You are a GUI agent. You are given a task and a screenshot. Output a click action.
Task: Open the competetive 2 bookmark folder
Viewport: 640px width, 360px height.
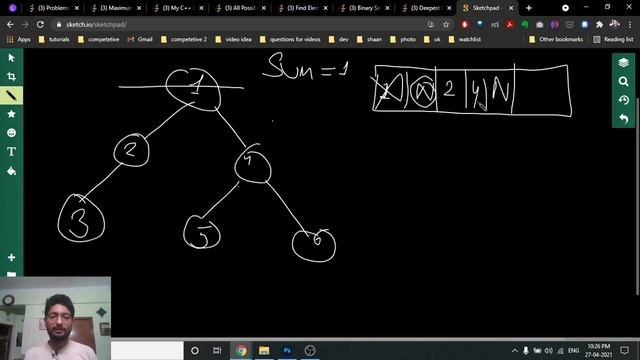tap(184, 39)
